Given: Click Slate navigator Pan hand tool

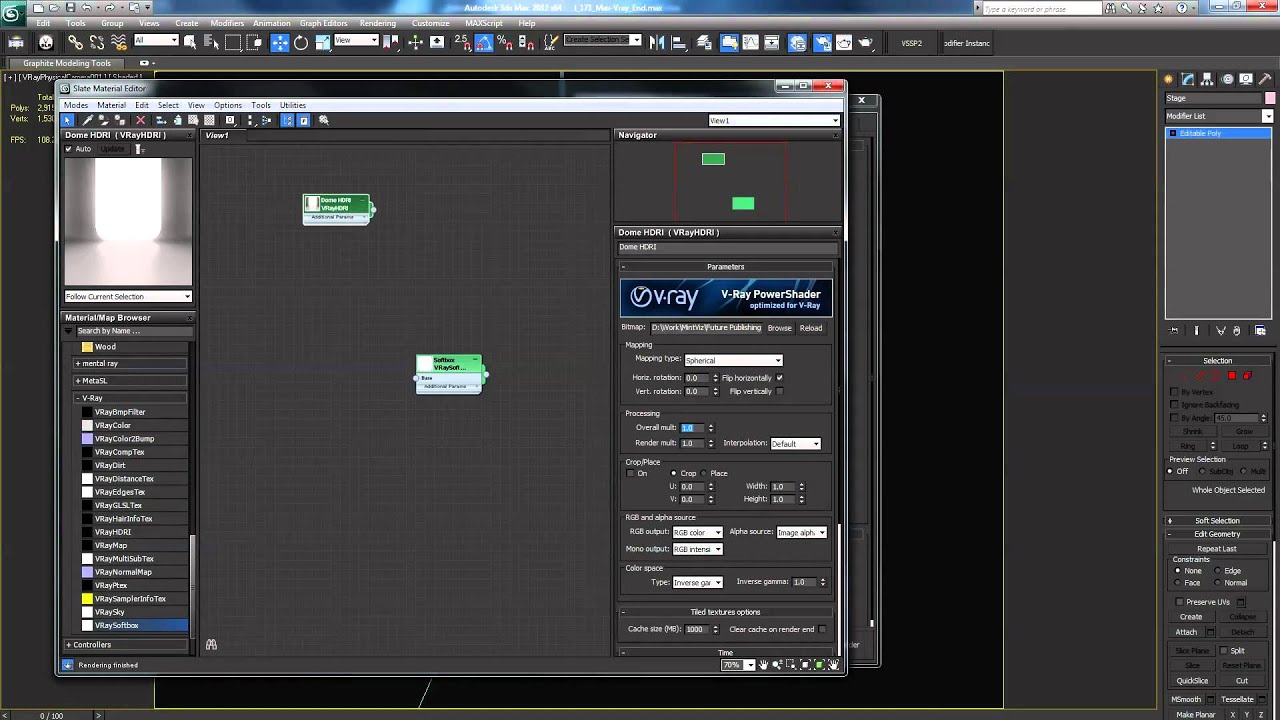Looking at the screenshot, I should (x=763, y=665).
